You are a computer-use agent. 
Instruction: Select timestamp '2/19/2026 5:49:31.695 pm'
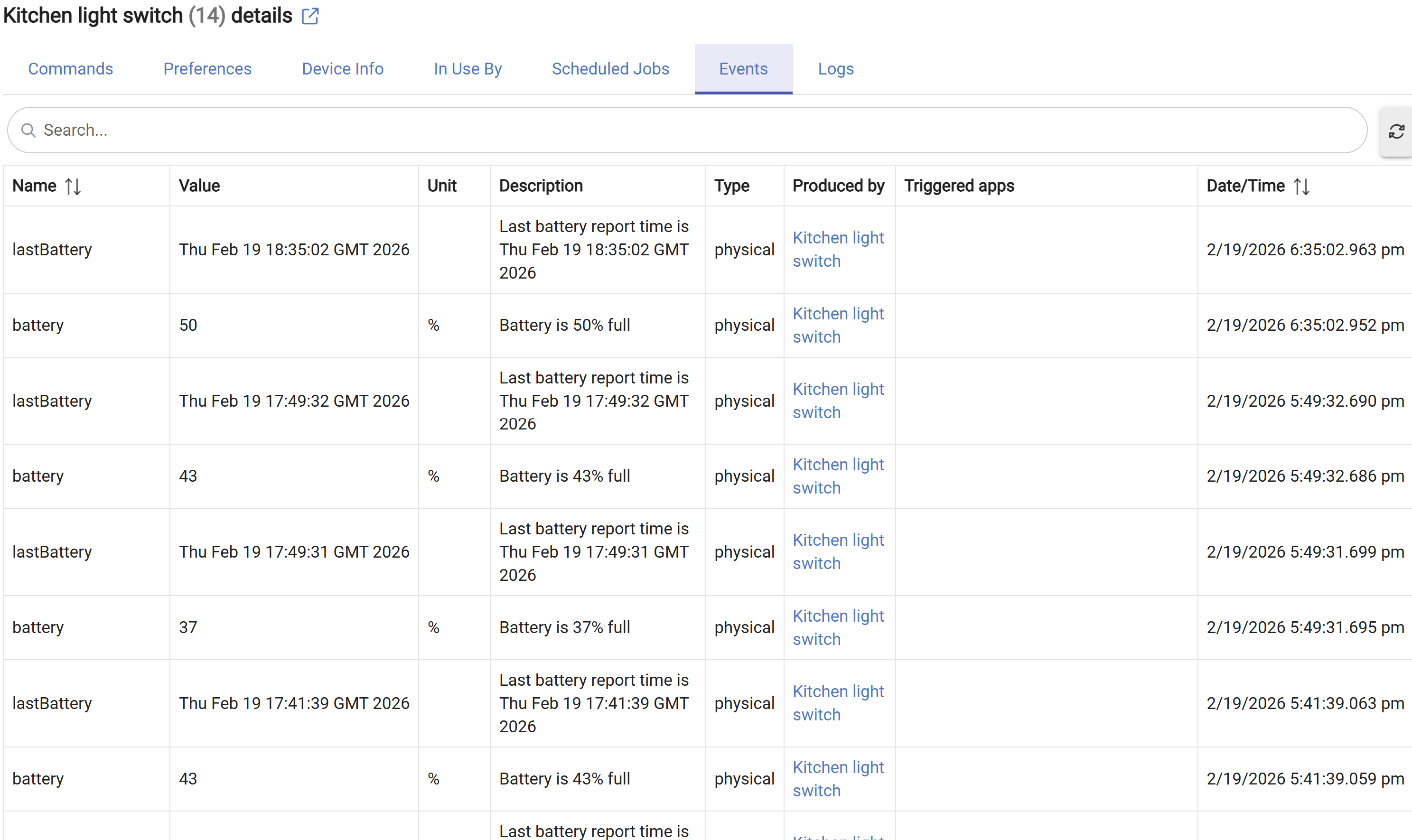1305,628
